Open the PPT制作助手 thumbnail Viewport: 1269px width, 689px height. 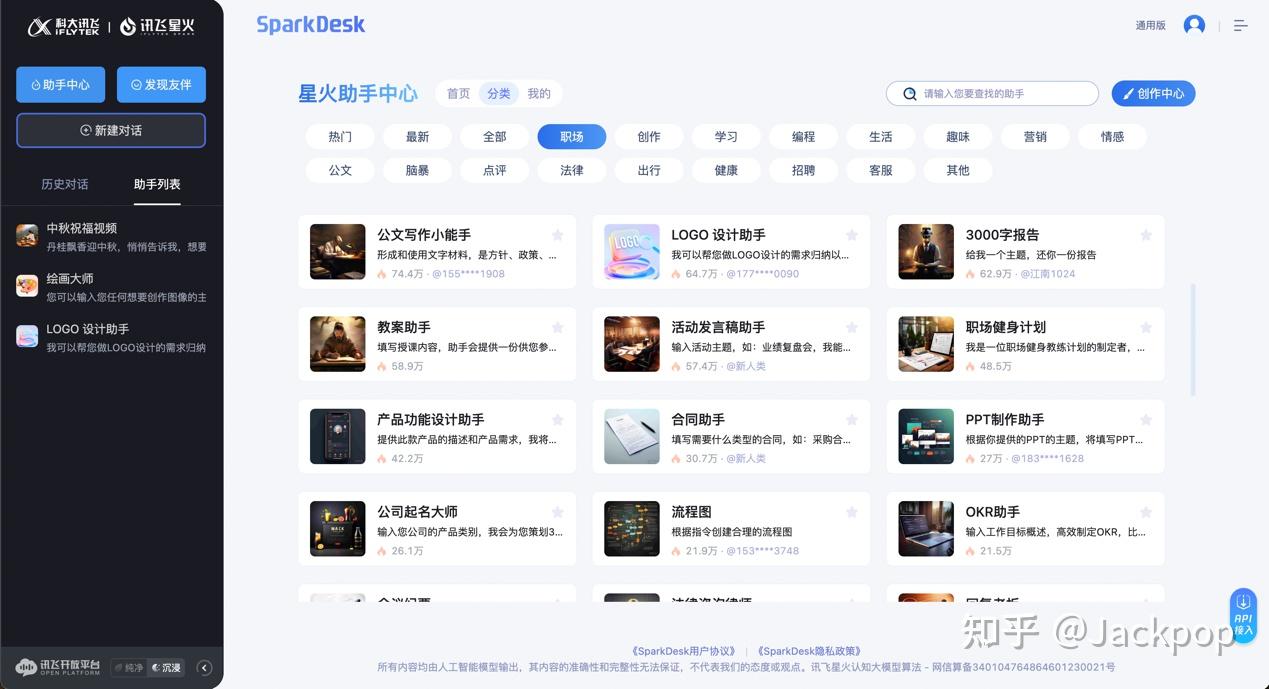[x=926, y=436]
